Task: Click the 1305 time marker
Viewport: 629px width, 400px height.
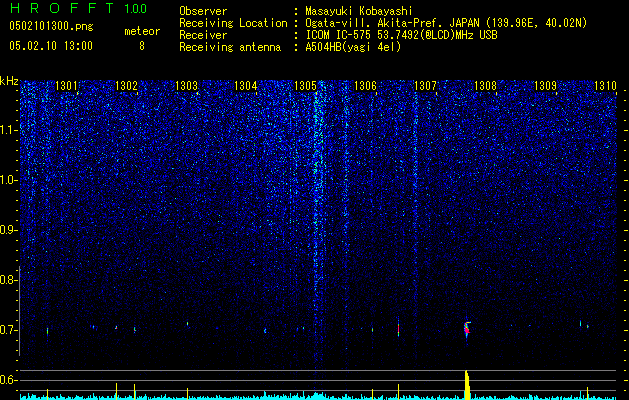Action: pyautogui.click(x=306, y=85)
